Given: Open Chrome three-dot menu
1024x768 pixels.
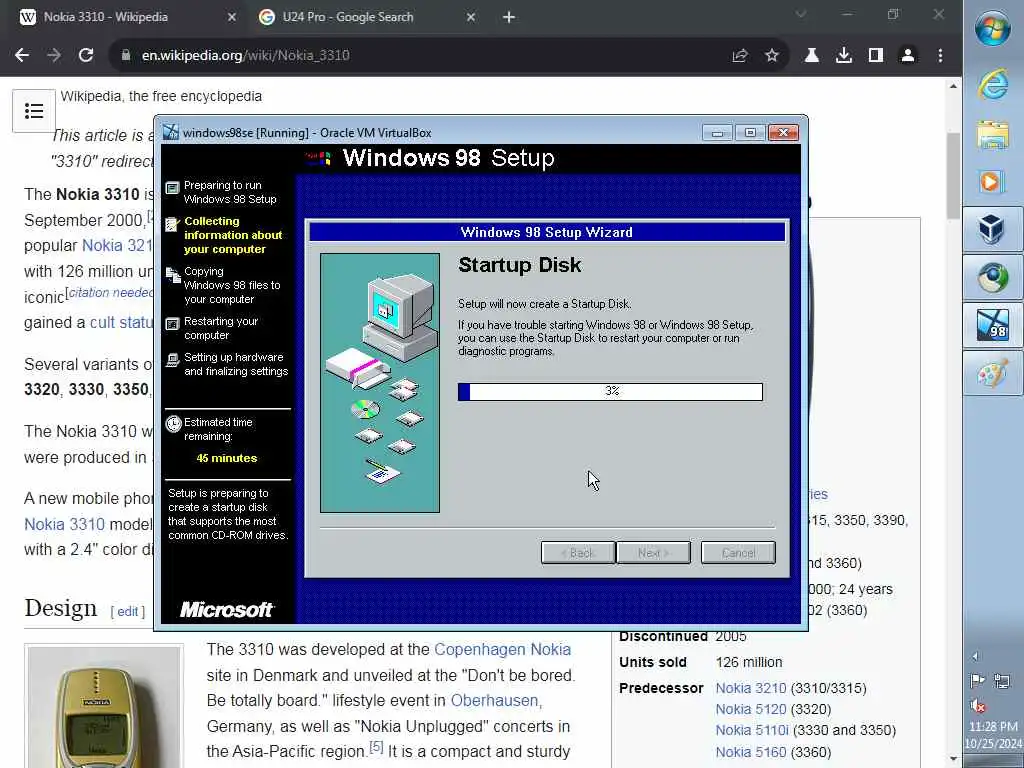Looking at the screenshot, I should [x=940, y=56].
